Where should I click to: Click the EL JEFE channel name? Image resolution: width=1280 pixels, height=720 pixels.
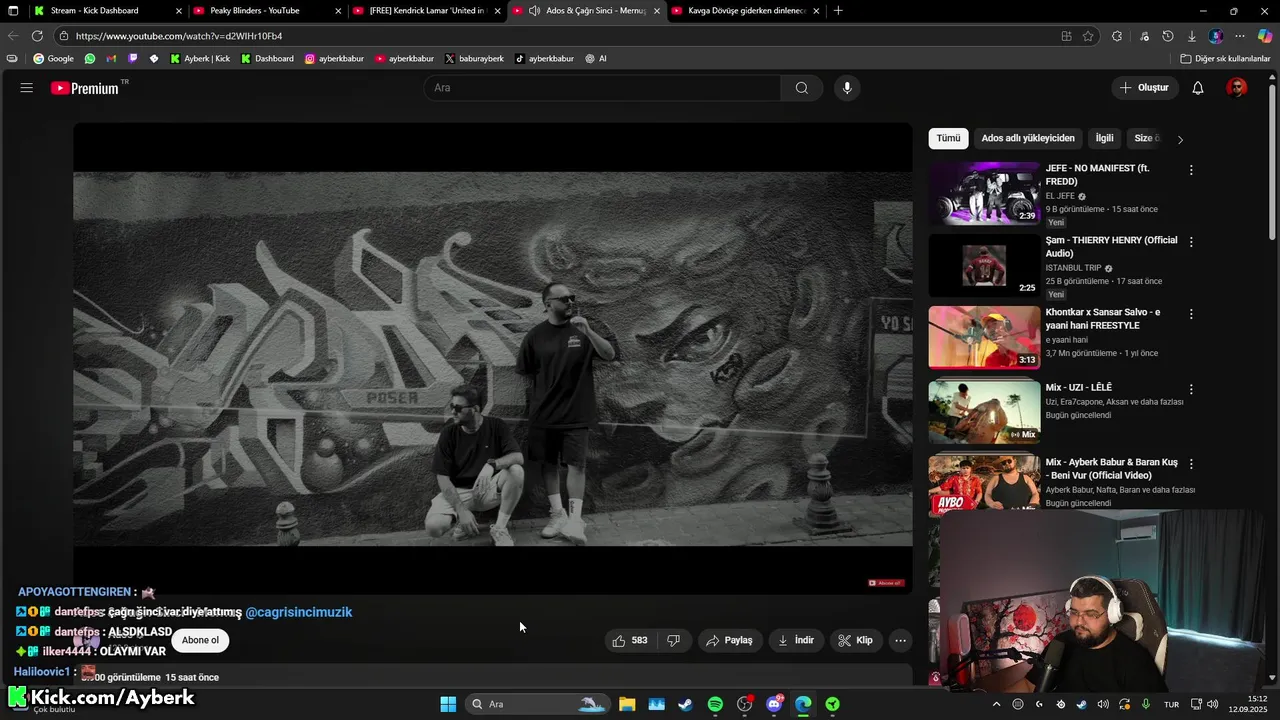pyautogui.click(x=1060, y=196)
